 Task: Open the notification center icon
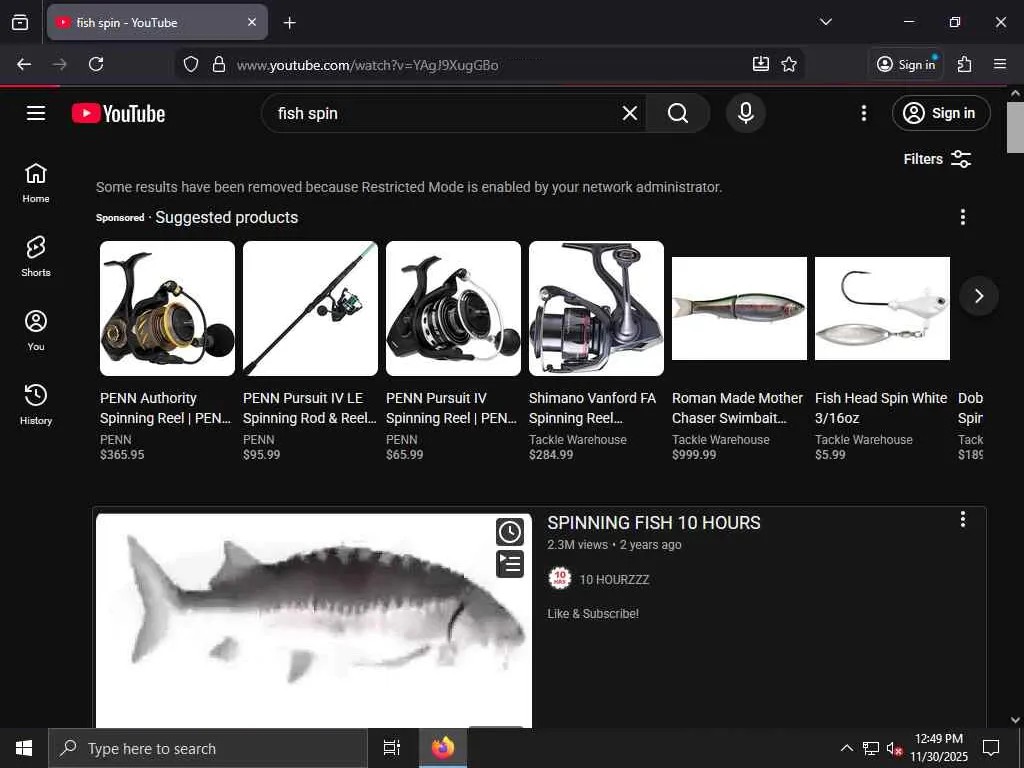[991, 748]
